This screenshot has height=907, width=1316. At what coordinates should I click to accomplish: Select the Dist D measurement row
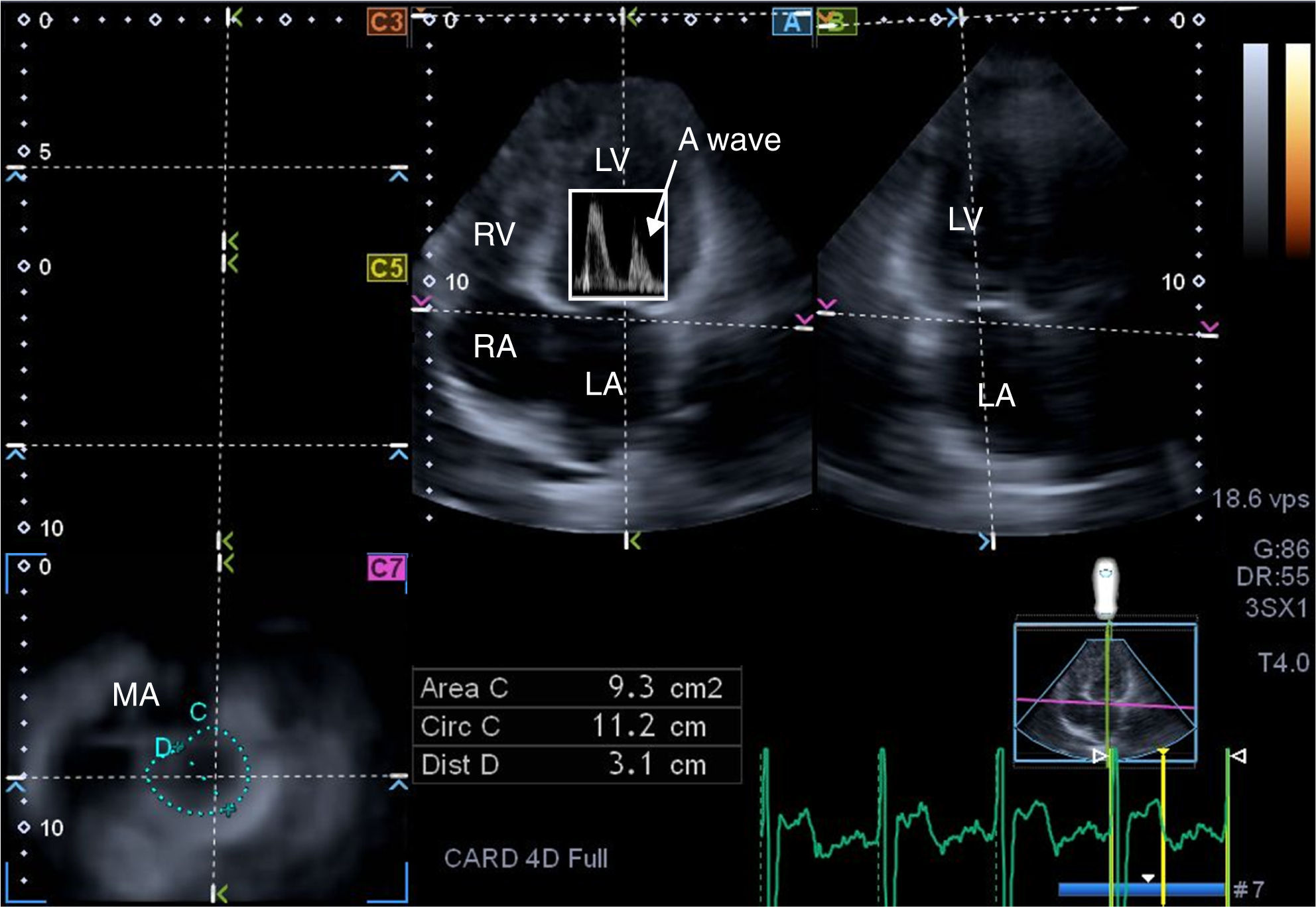pos(576,765)
